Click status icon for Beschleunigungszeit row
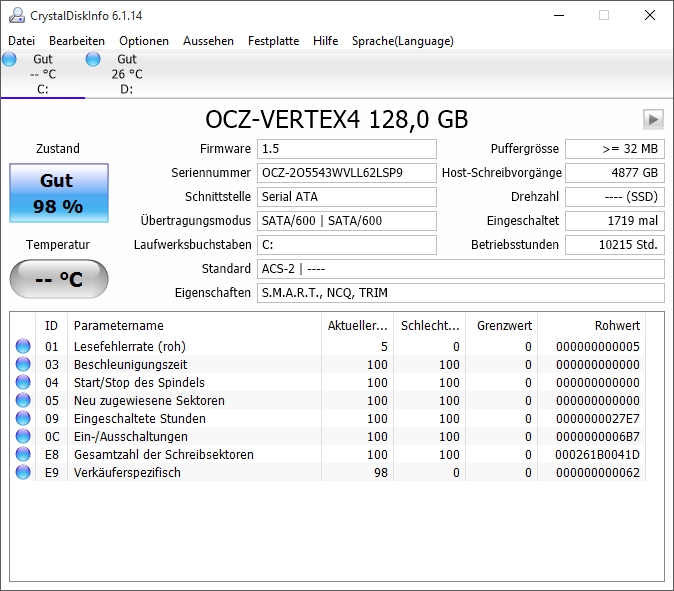This screenshot has width=674, height=591. click(23, 364)
